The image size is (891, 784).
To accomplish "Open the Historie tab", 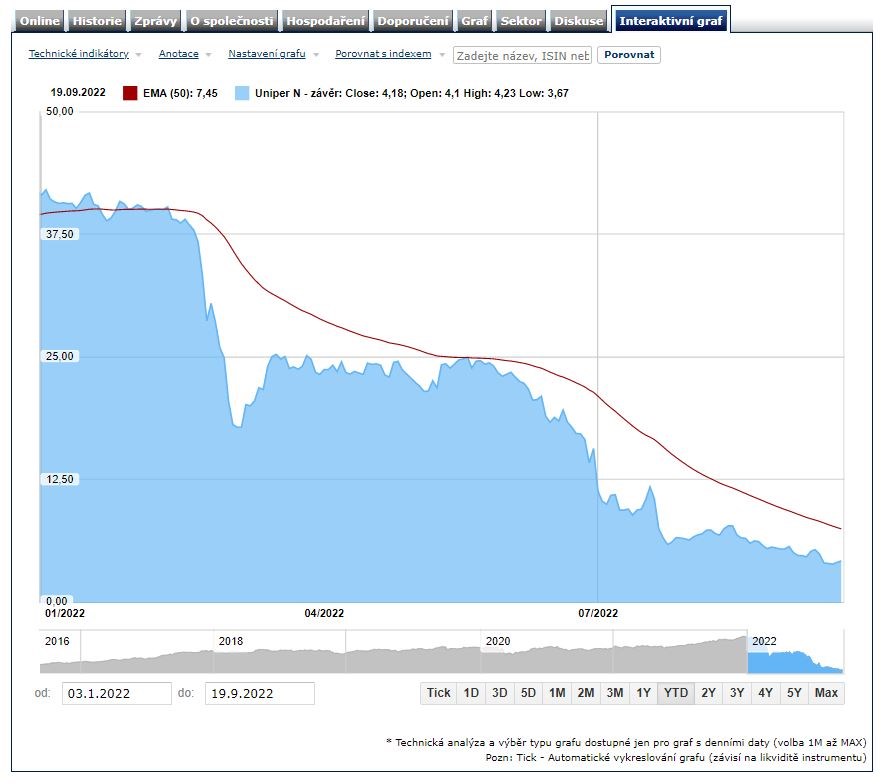I will 97,21.
